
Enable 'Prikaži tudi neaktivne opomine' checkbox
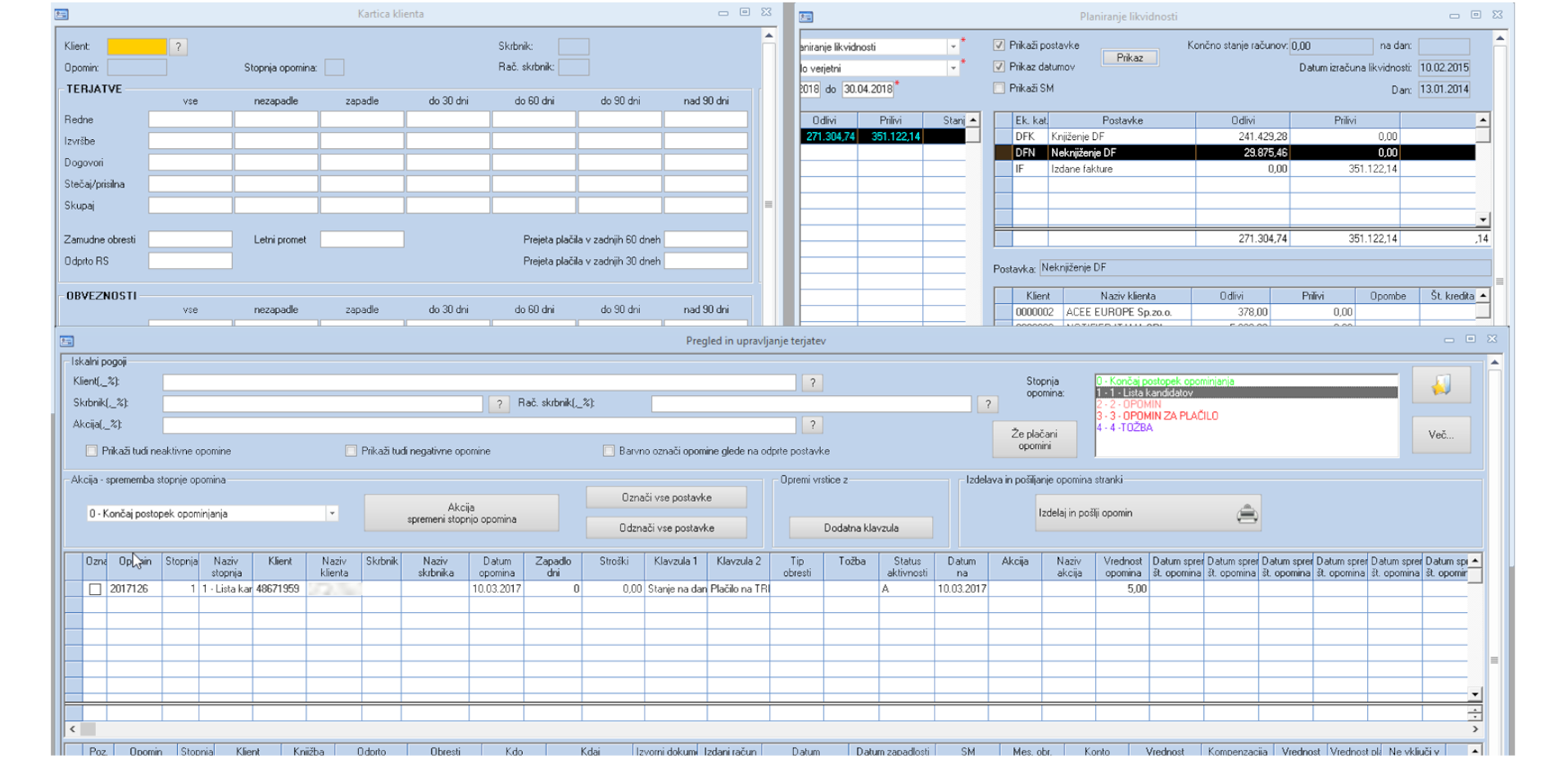92,452
